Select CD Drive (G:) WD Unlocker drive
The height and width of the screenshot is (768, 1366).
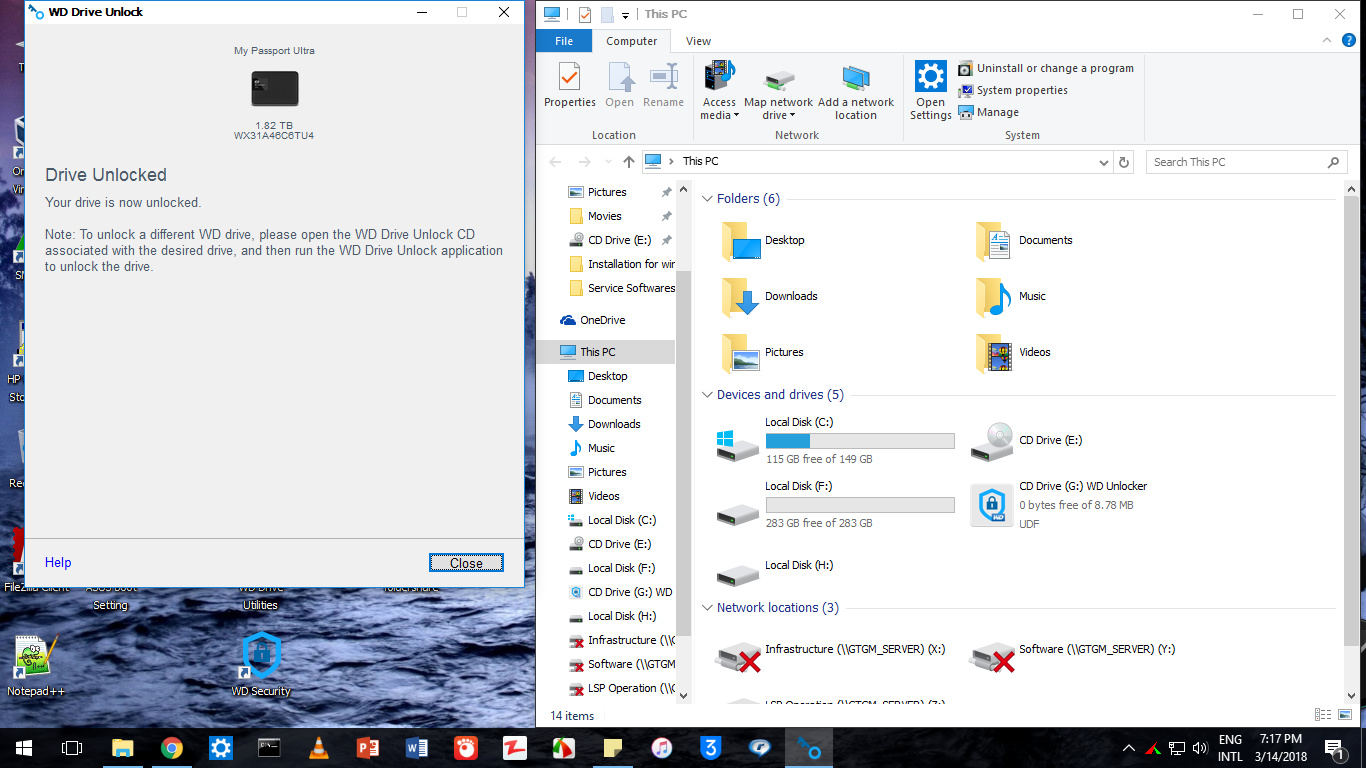pyautogui.click(x=1060, y=505)
